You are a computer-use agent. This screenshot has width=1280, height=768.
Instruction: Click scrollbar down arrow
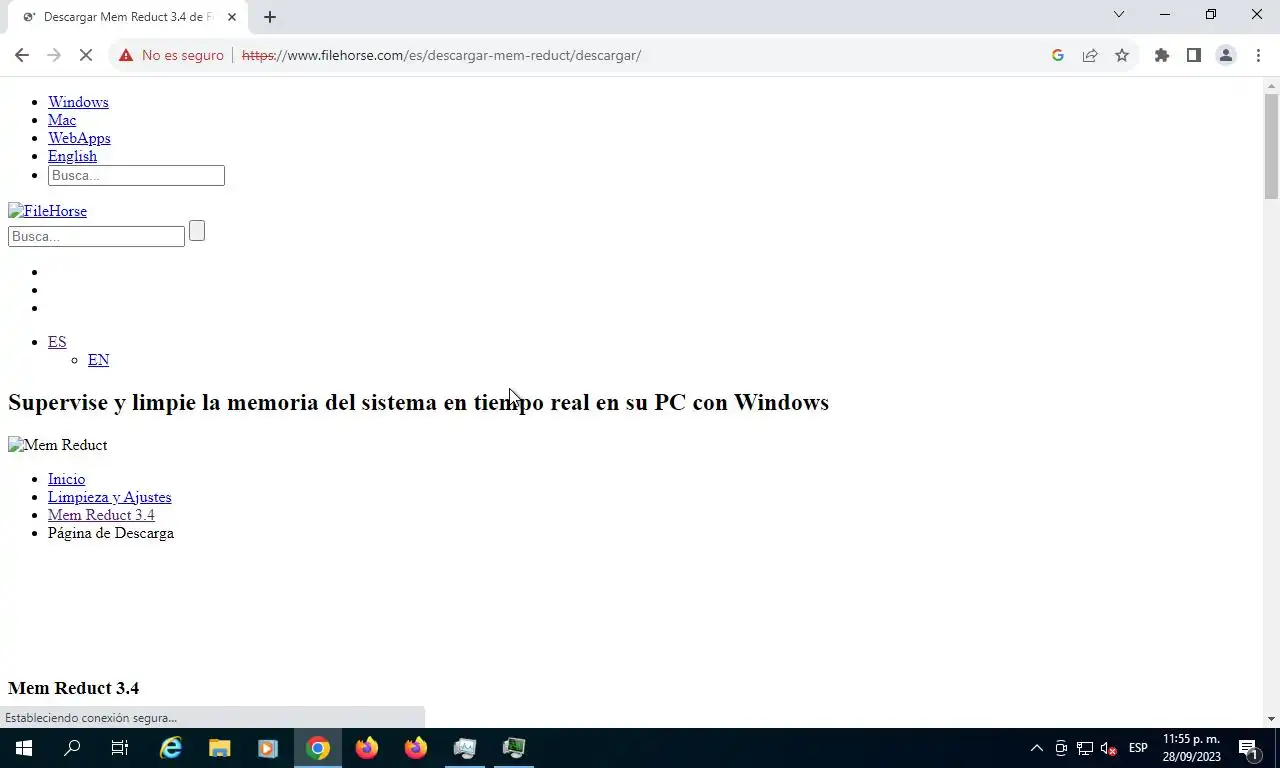point(1271,718)
